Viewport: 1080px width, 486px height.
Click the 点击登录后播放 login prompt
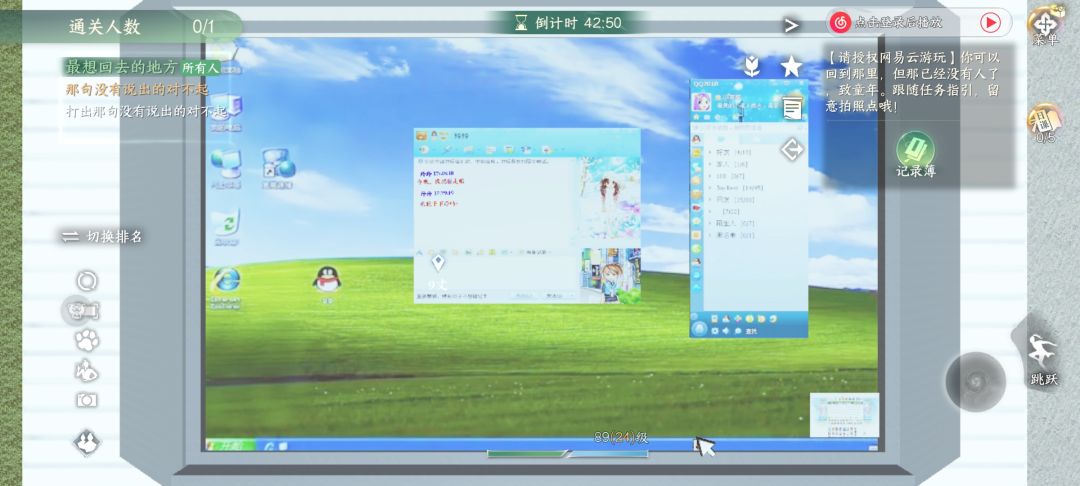coord(898,23)
